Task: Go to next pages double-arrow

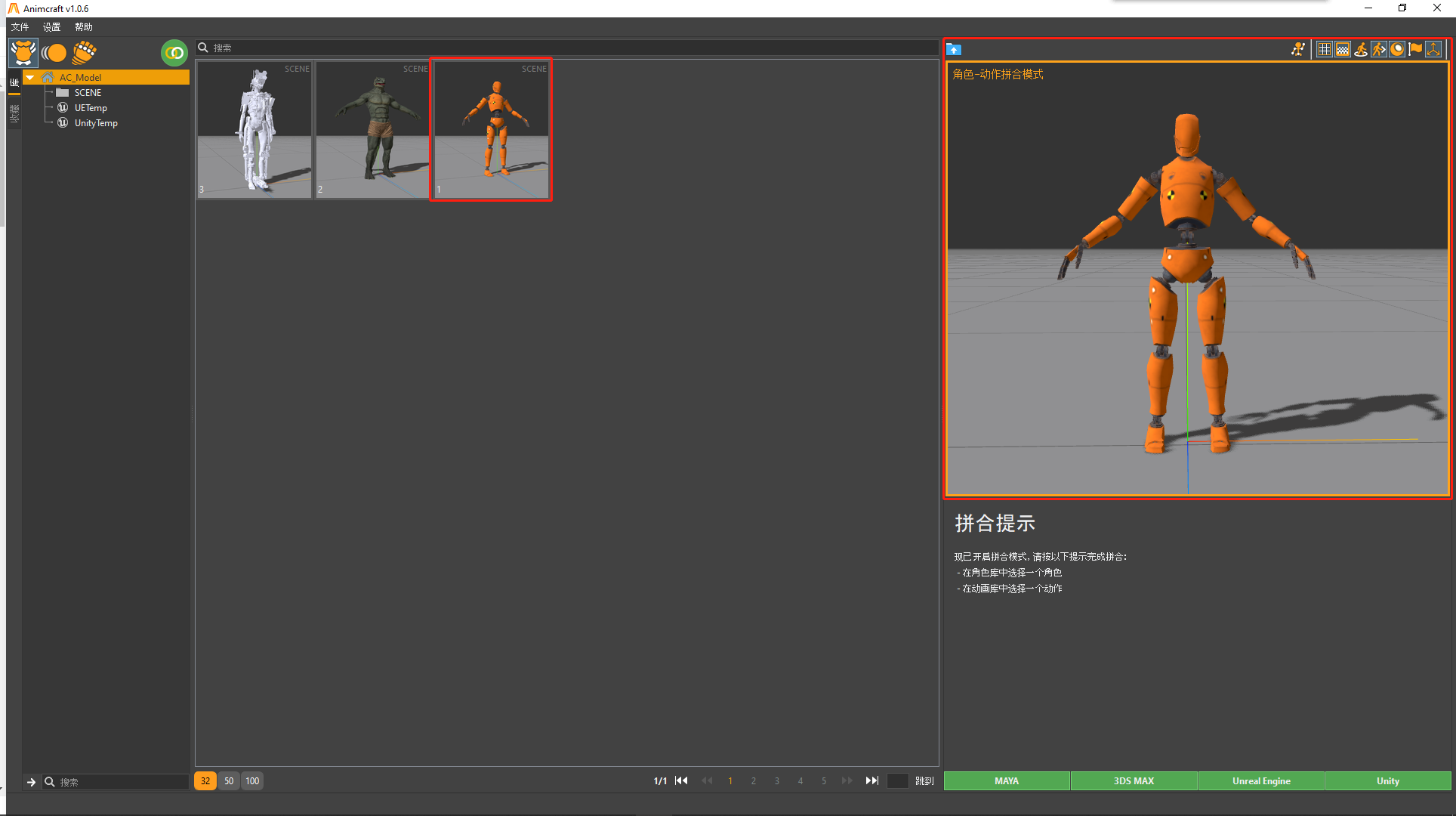Action: pyautogui.click(x=847, y=781)
